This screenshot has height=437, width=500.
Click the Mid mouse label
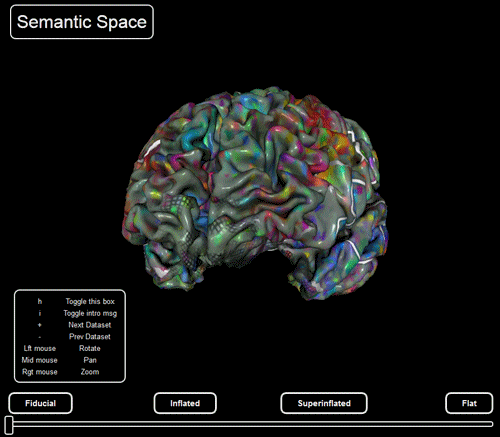tap(39, 360)
